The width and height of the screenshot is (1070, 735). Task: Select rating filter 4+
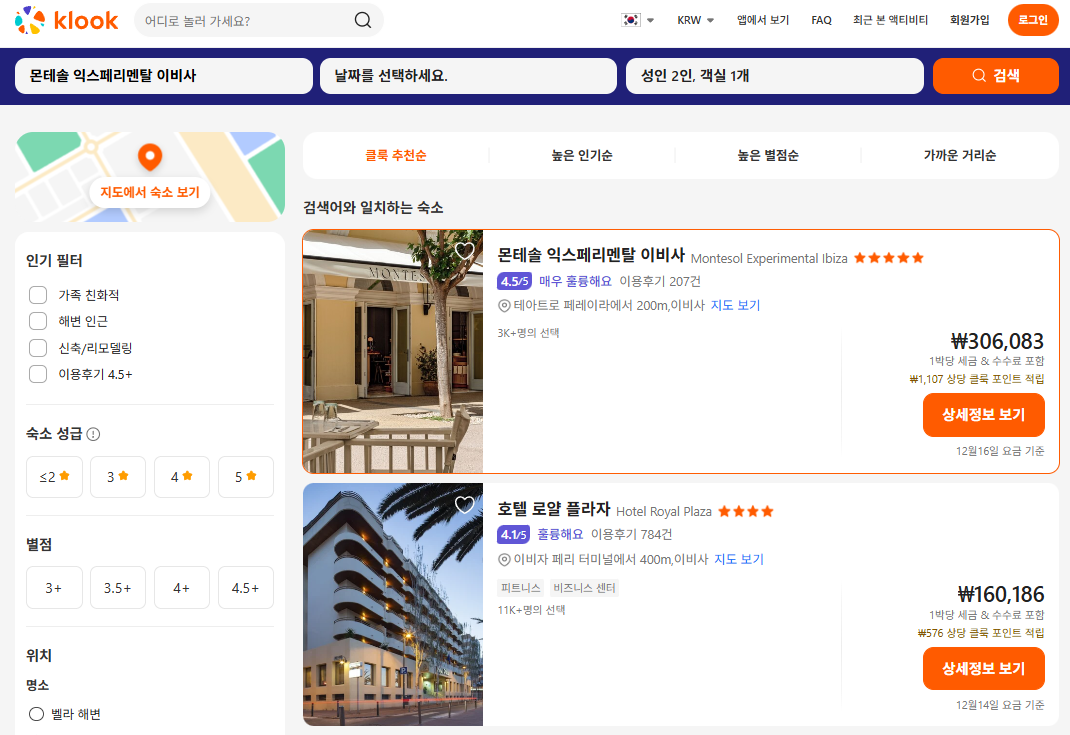[x=182, y=588]
